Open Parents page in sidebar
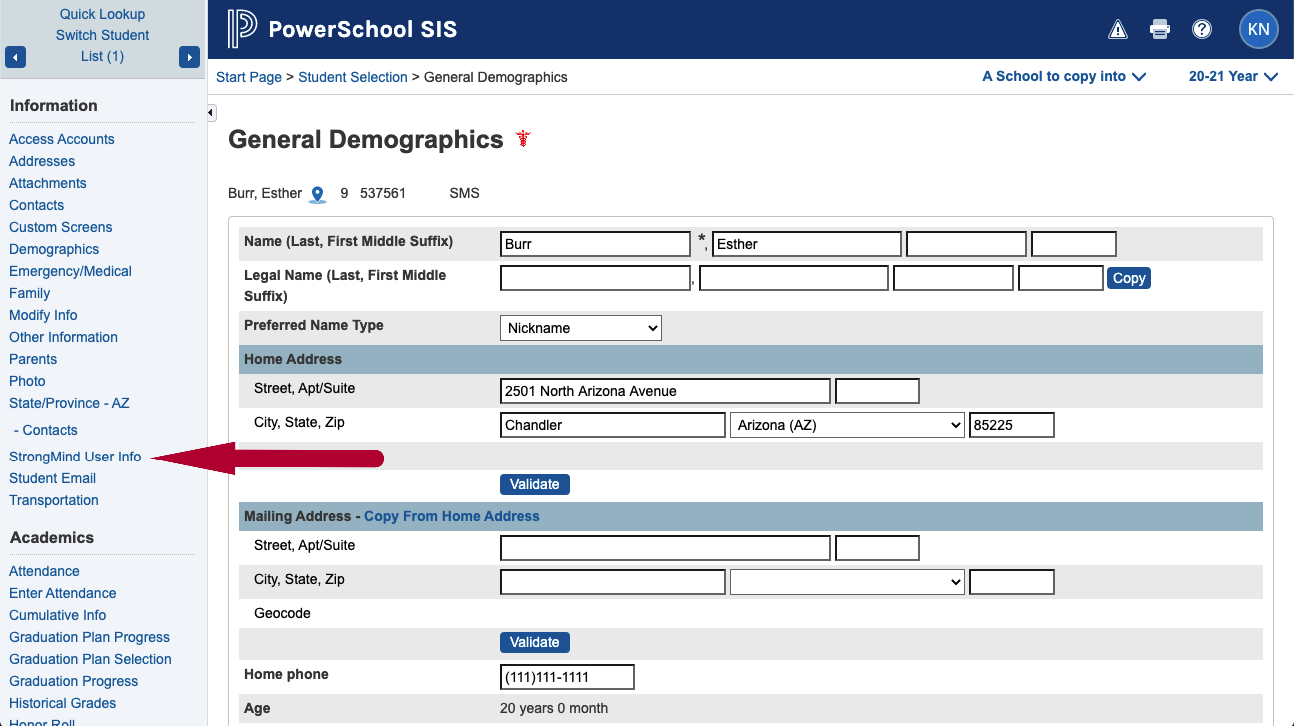The height and width of the screenshot is (726, 1294). tap(33, 359)
